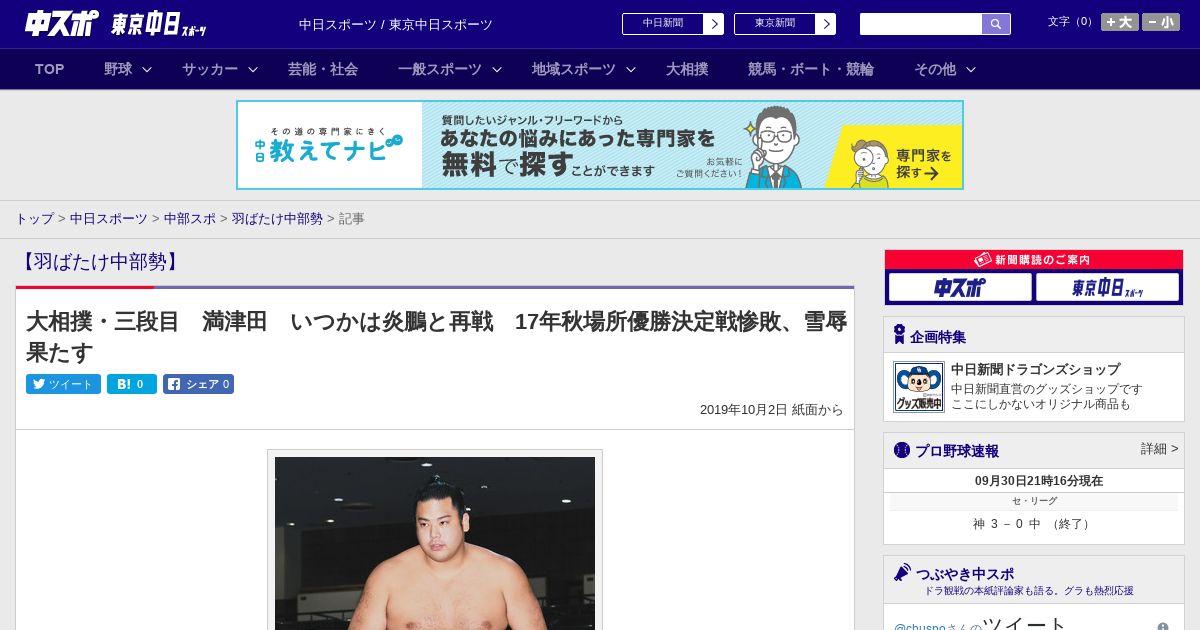Click the 教えてナビ banner advertisement
Image resolution: width=1200 pixels, height=630 pixels.
(600, 145)
